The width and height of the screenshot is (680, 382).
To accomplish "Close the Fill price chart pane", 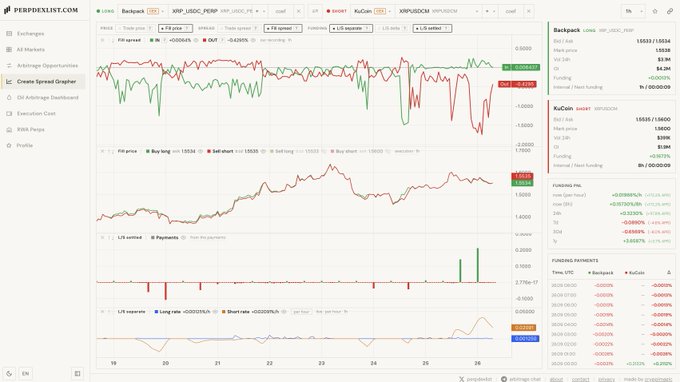I will pos(103,151).
